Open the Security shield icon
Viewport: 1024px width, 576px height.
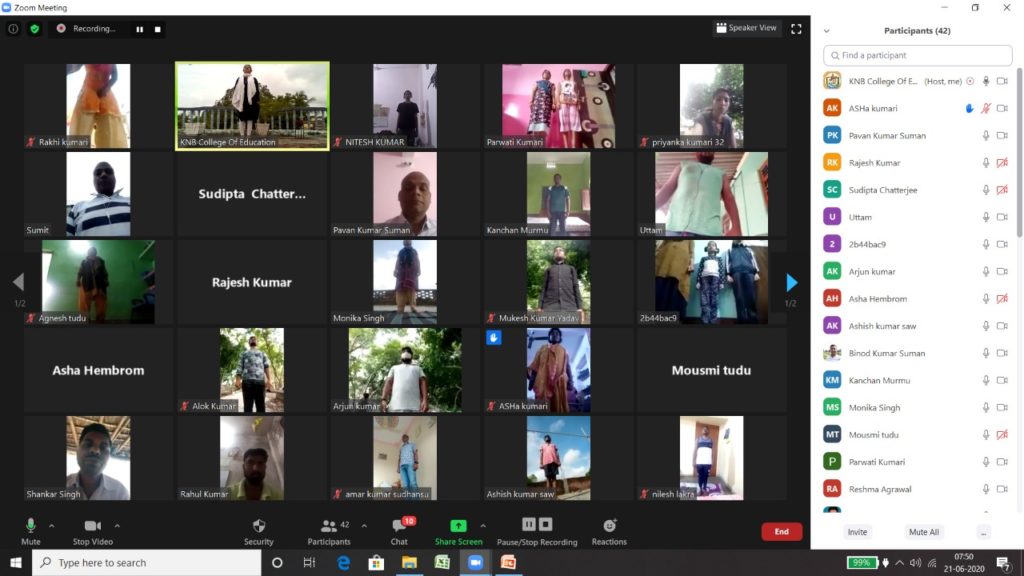pos(258,526)
